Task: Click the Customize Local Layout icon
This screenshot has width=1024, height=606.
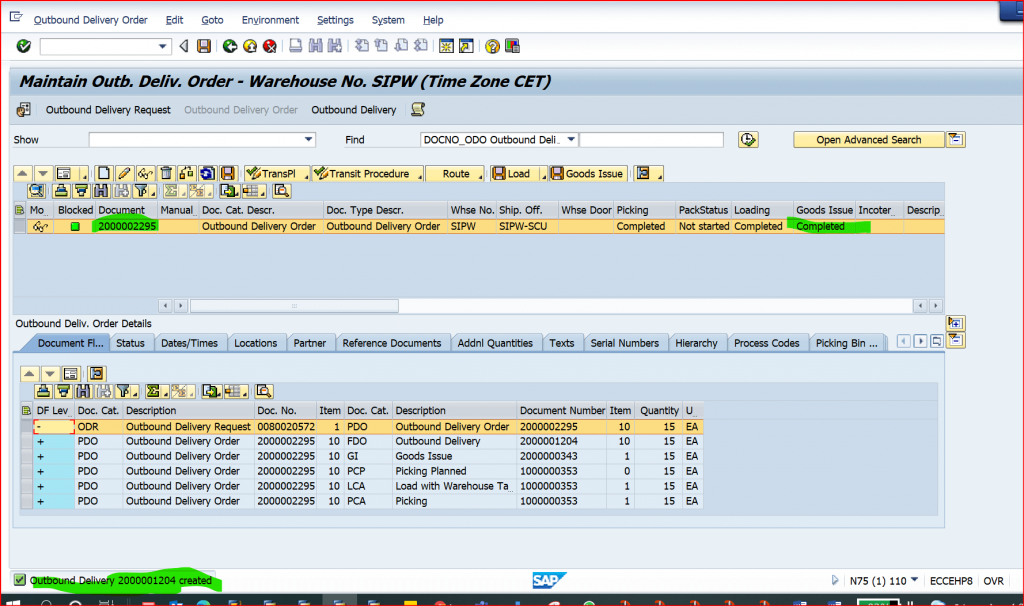Action: [x=513, y=46]
